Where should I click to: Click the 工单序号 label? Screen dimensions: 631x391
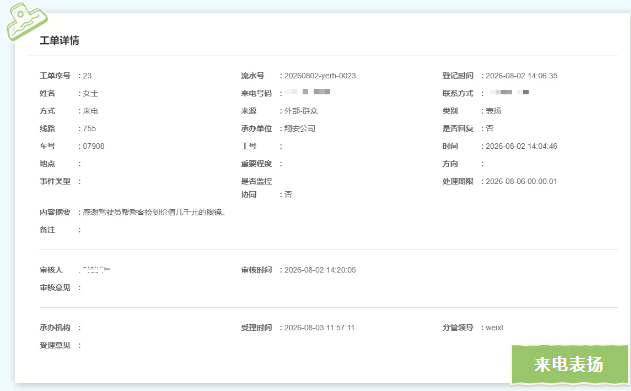(55, 76)
